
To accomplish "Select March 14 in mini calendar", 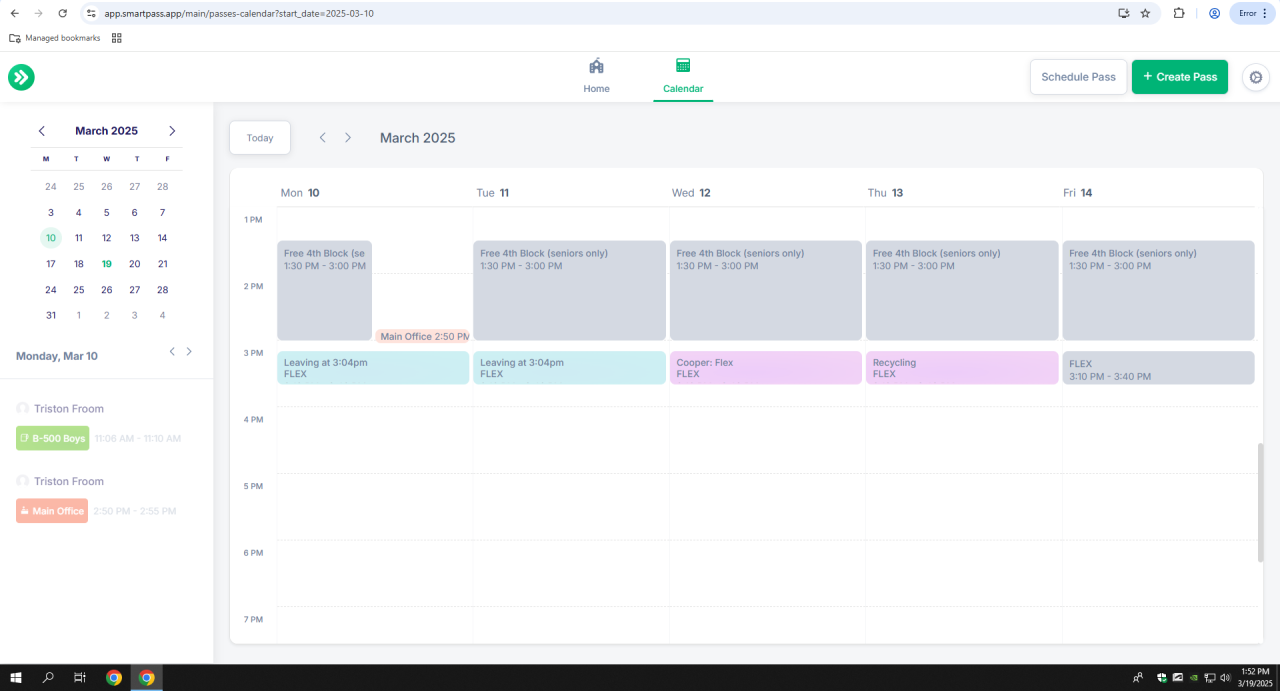I will coord(163,238).
